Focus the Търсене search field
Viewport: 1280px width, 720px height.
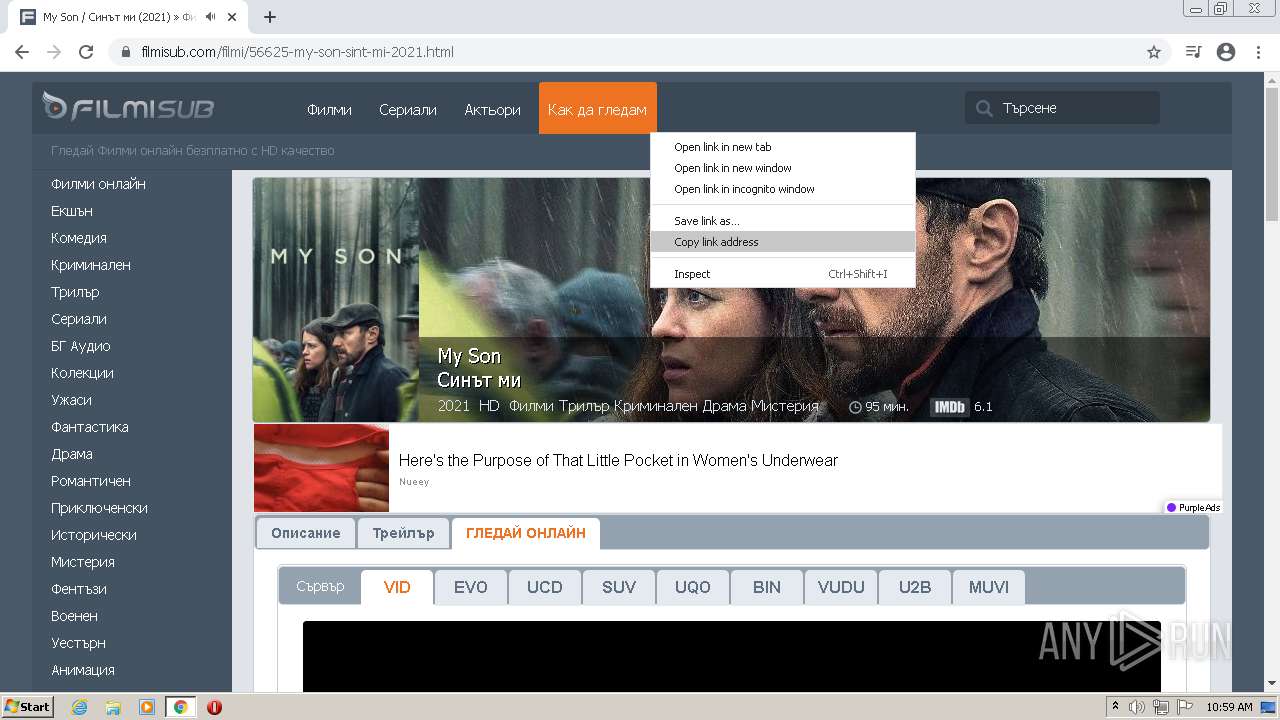tap(1062, 108)
